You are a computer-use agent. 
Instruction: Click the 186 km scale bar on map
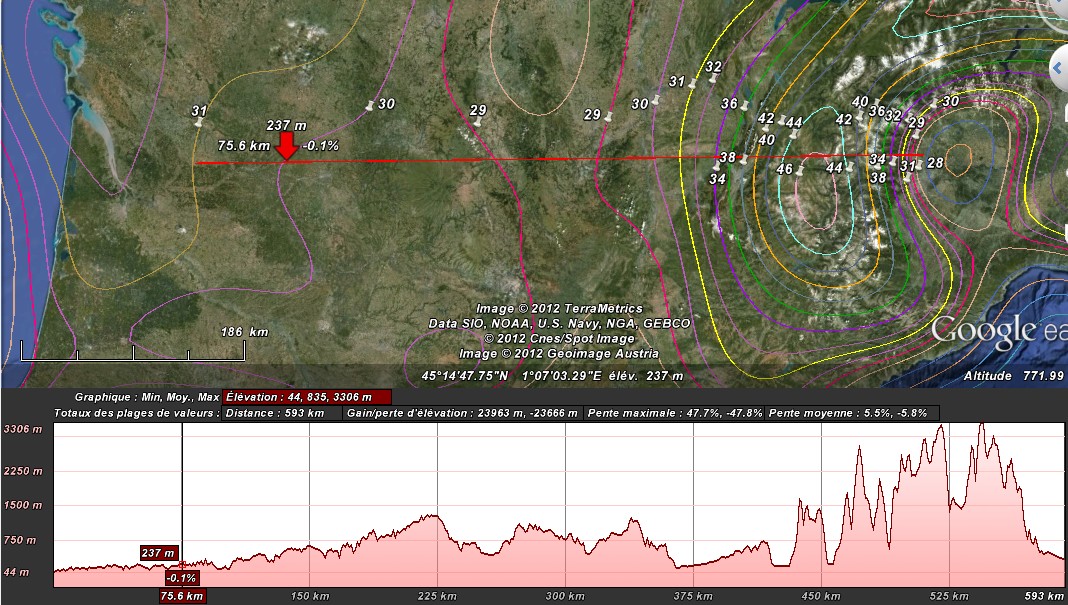132,352
